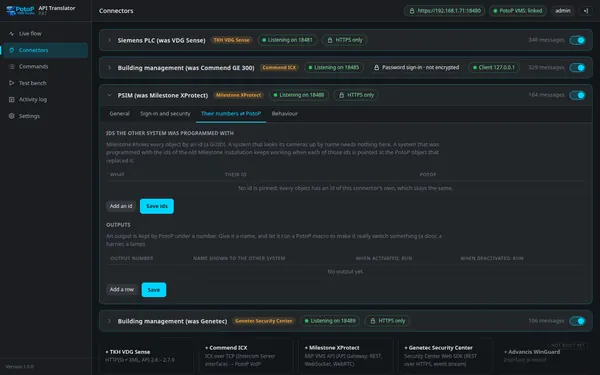The image size is (600, 375).
Task: Expand Building management (was Commend GE 300)
Action: [x=109, y=67]
